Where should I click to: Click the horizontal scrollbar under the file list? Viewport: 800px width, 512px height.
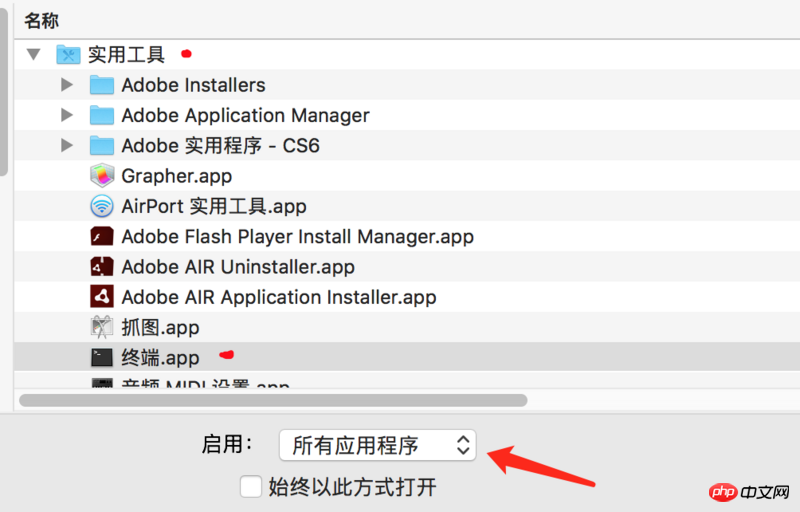pos(273,400)
